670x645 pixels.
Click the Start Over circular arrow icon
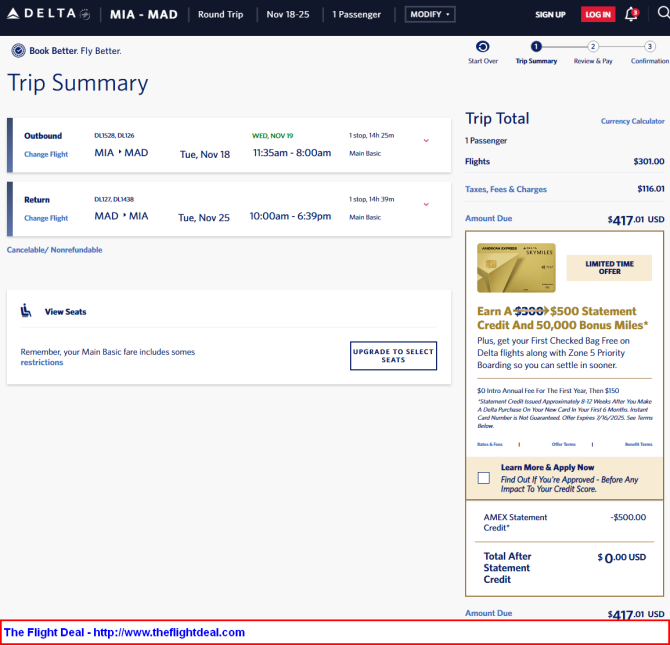pos(482,46)
